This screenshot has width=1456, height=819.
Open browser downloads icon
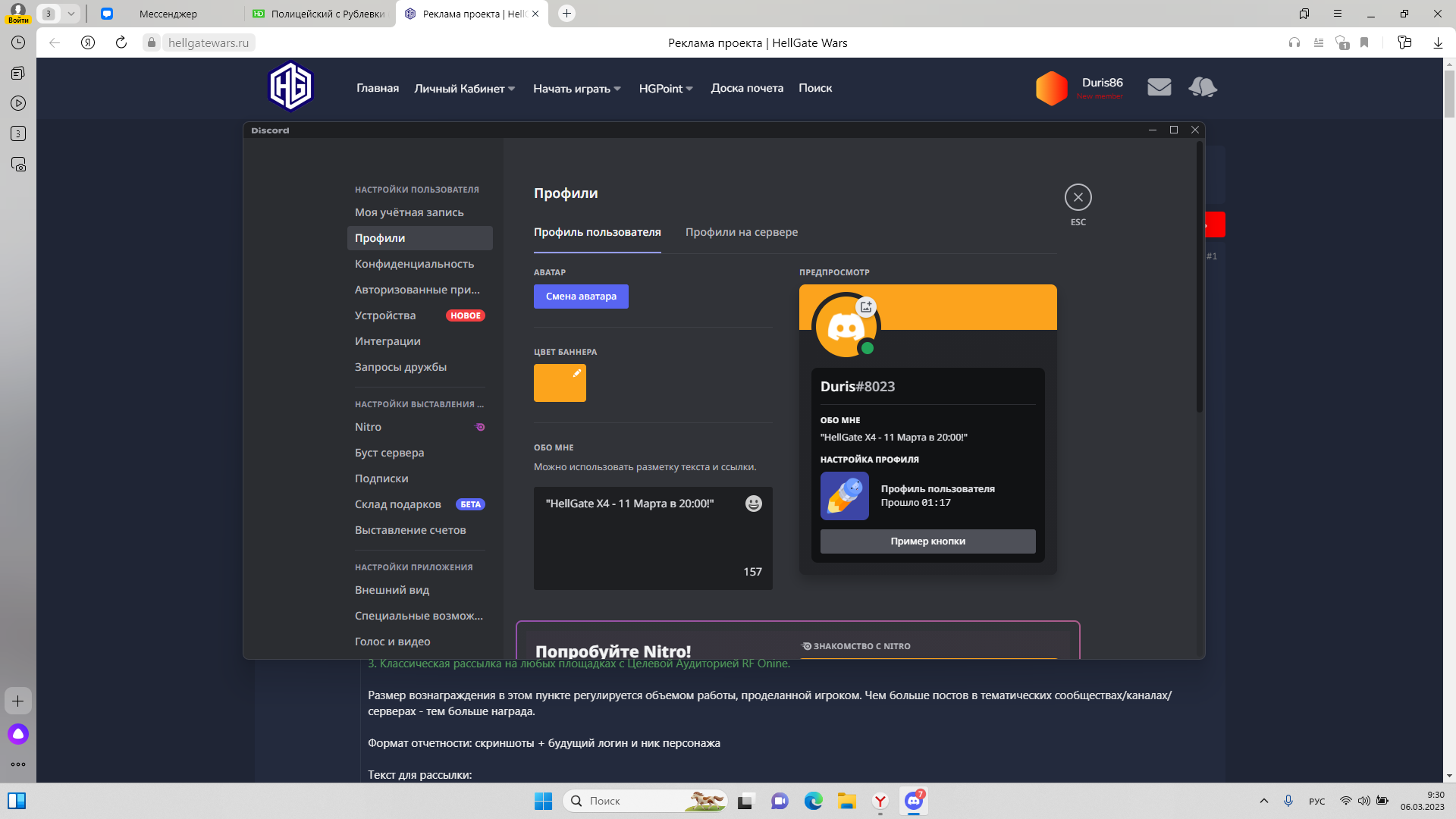(1438, 42)
